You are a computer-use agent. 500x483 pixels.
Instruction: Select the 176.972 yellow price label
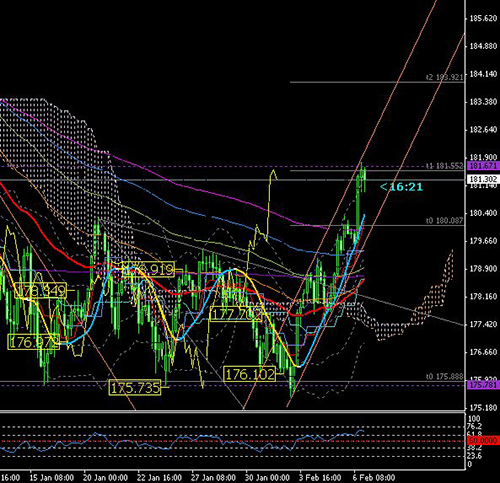[x=34, y=342]
